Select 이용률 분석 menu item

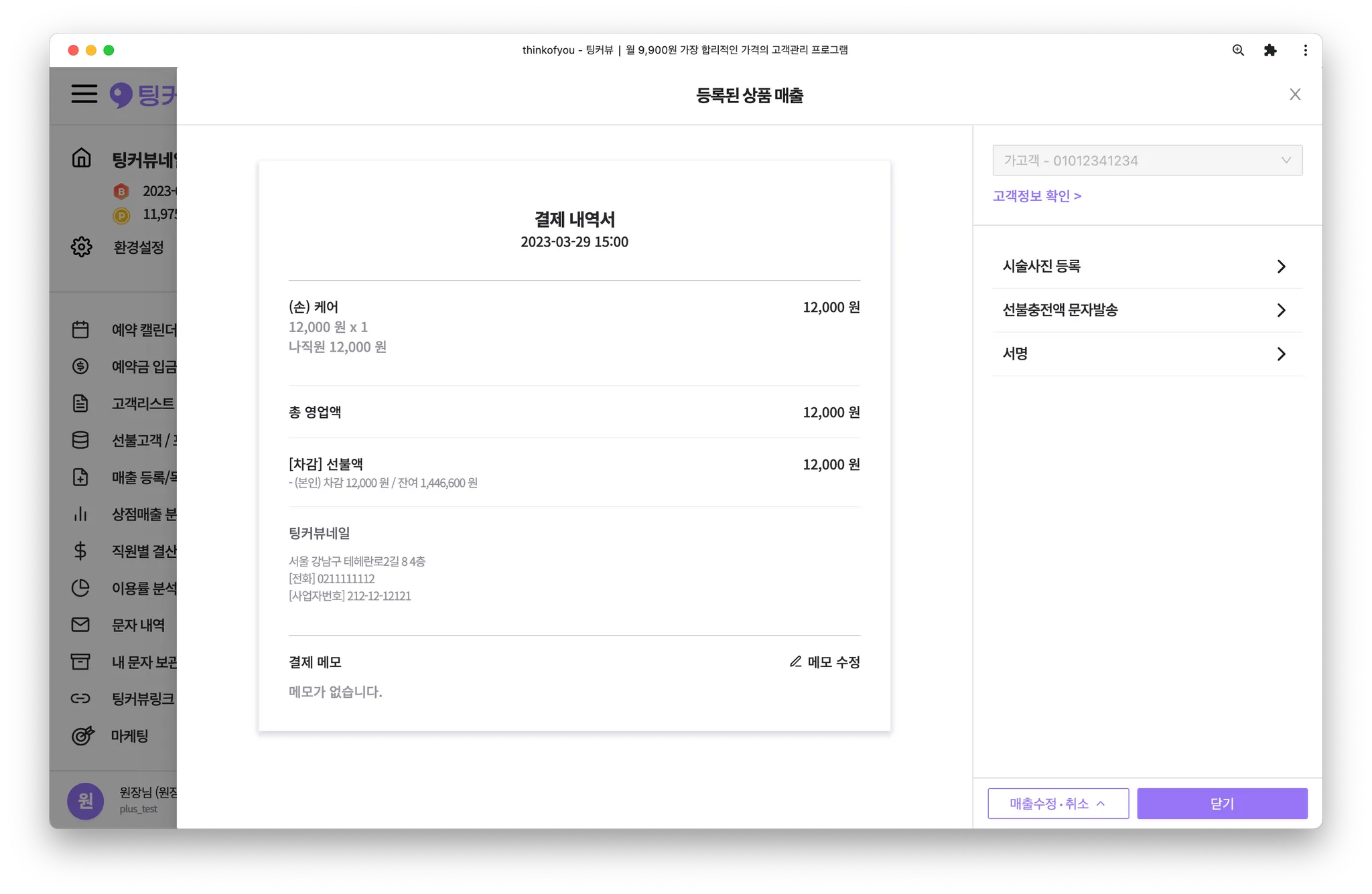tap(143, 588)
